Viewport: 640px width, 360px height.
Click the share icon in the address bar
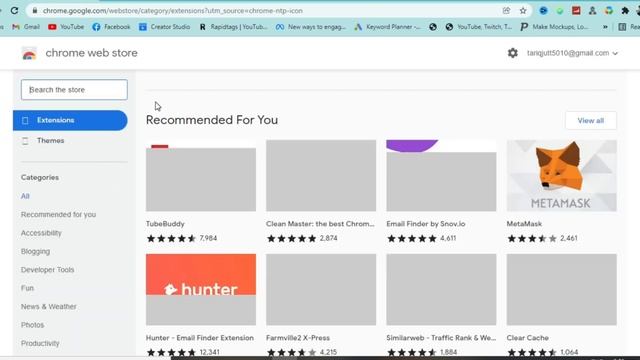coord(506,11)
